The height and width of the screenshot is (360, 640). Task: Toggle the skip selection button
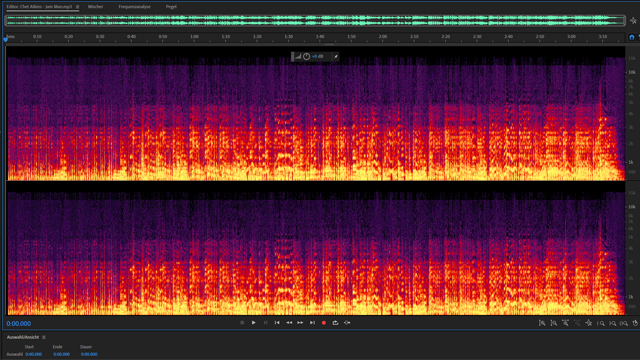coord(347,323)
